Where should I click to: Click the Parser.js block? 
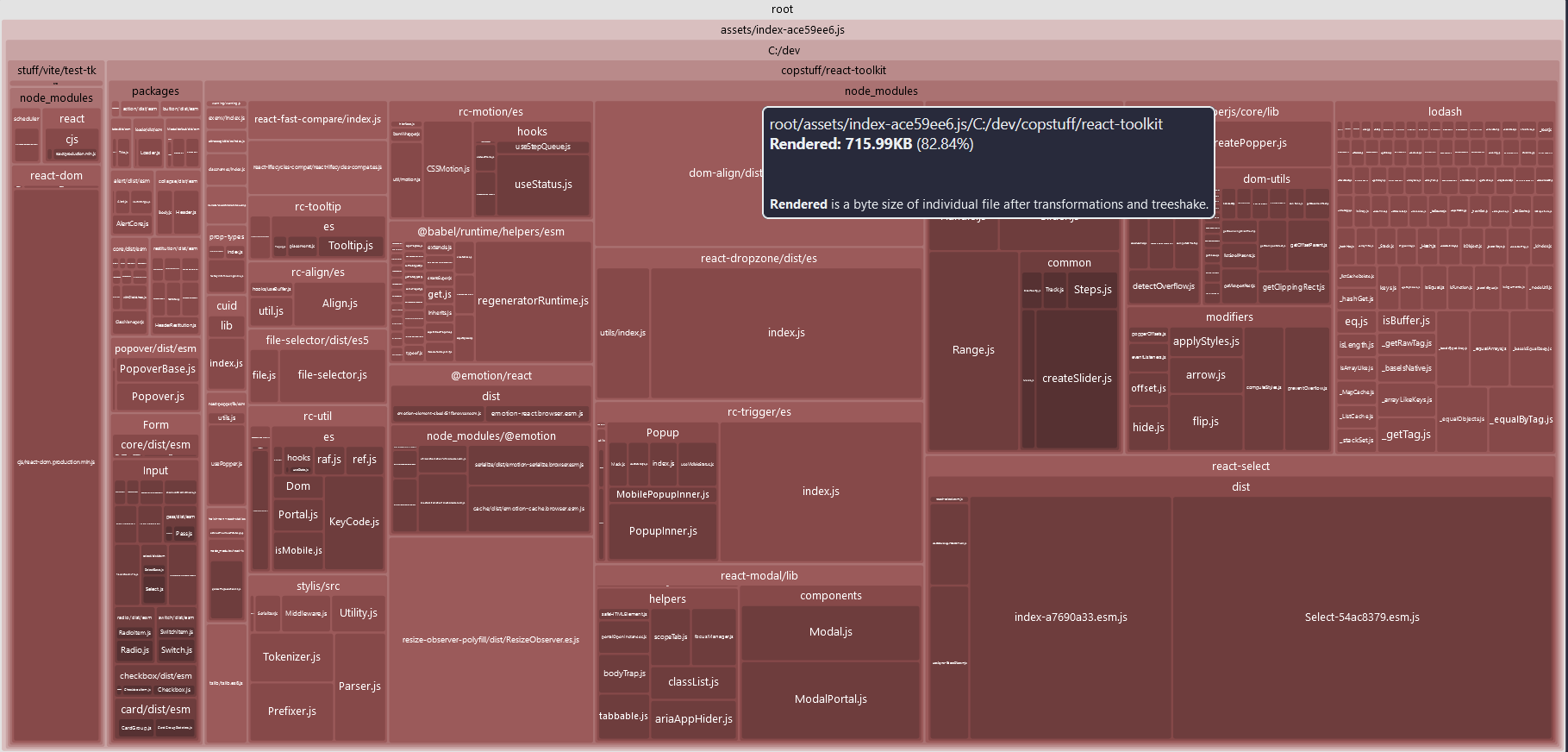(x=359, y=686)
